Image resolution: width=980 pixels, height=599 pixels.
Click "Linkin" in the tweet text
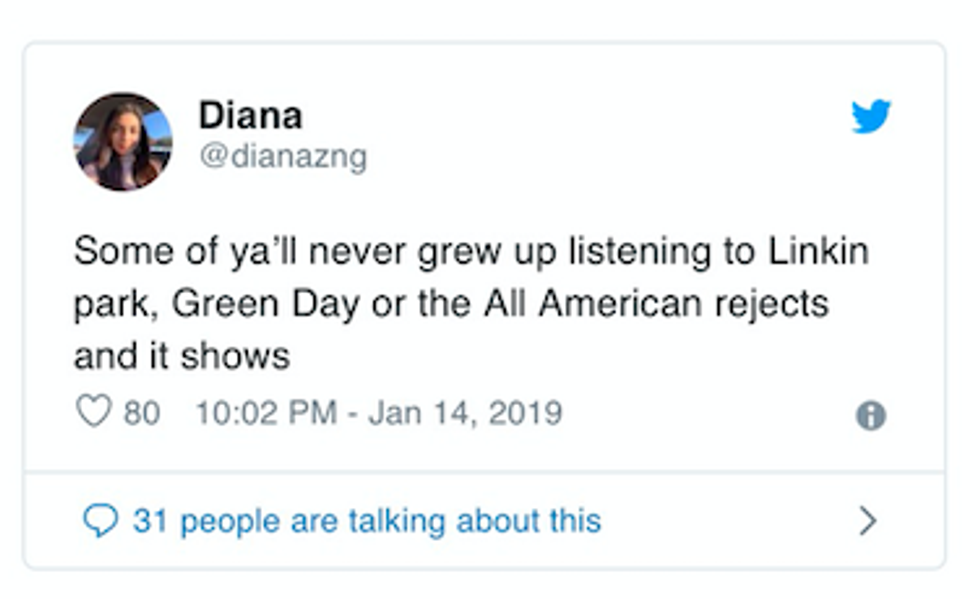[816, 251]
